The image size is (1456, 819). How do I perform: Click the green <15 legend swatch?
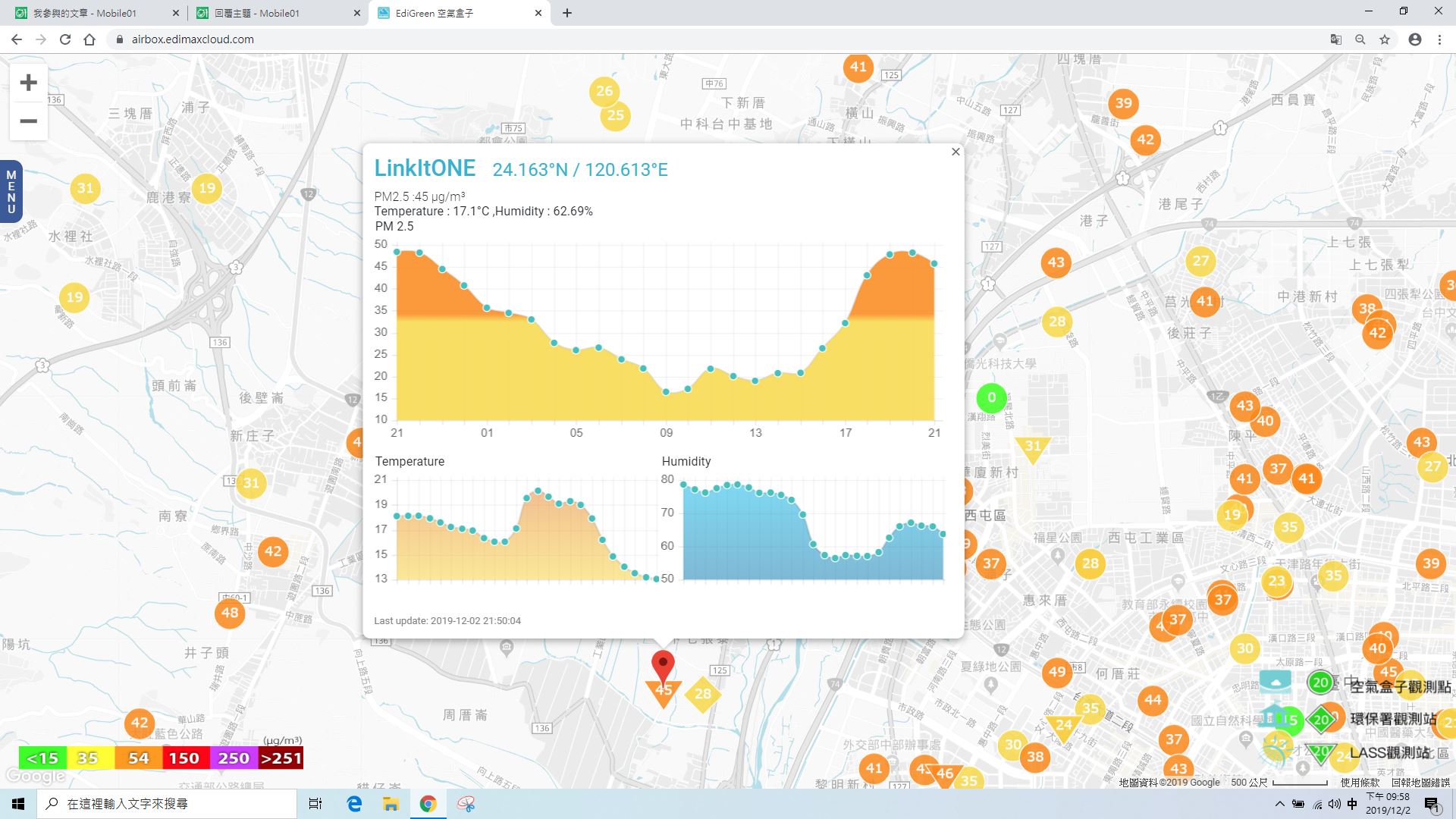click(x=42, y=758)
